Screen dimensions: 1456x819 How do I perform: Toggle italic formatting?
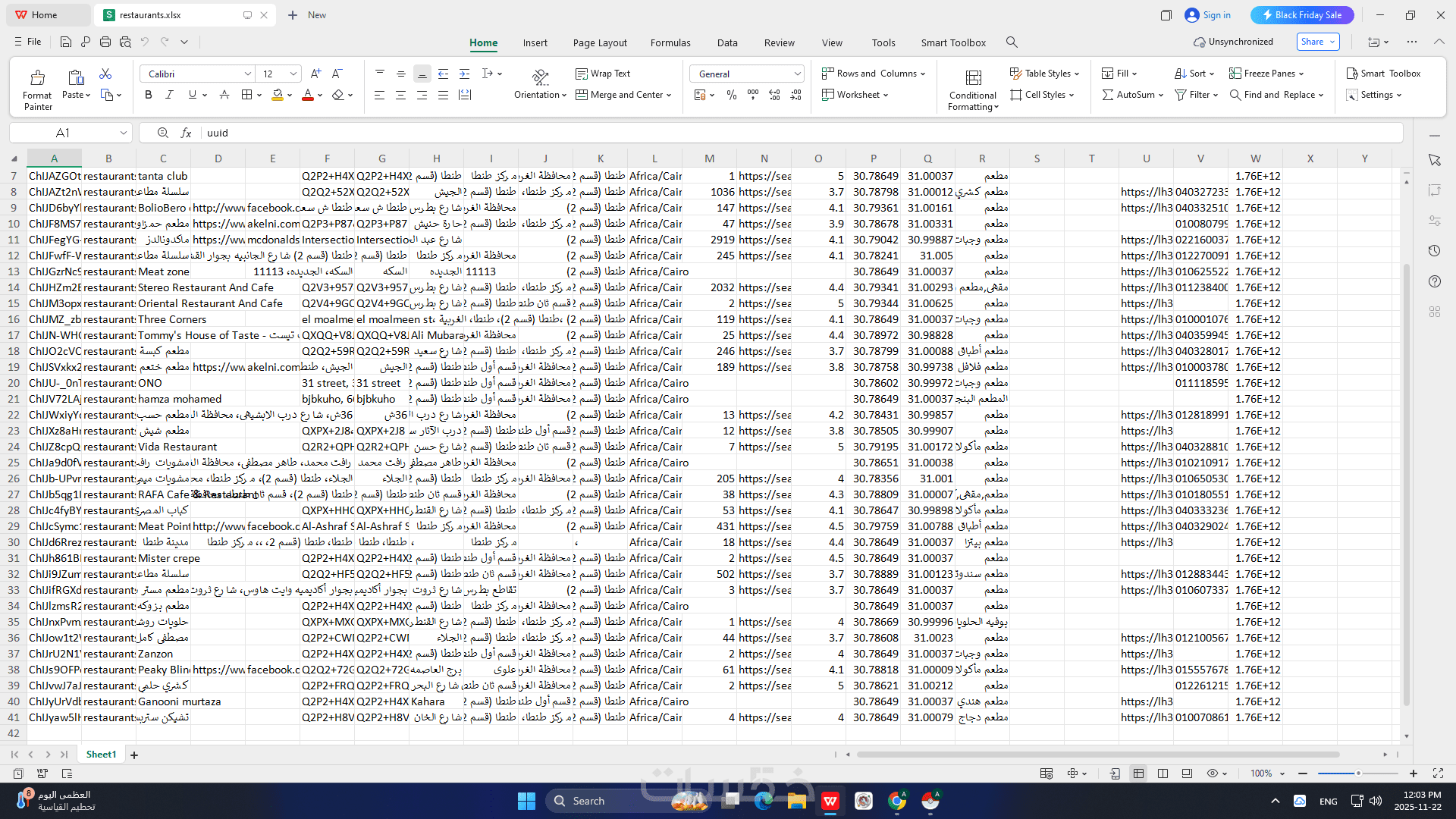pos(169,95)
